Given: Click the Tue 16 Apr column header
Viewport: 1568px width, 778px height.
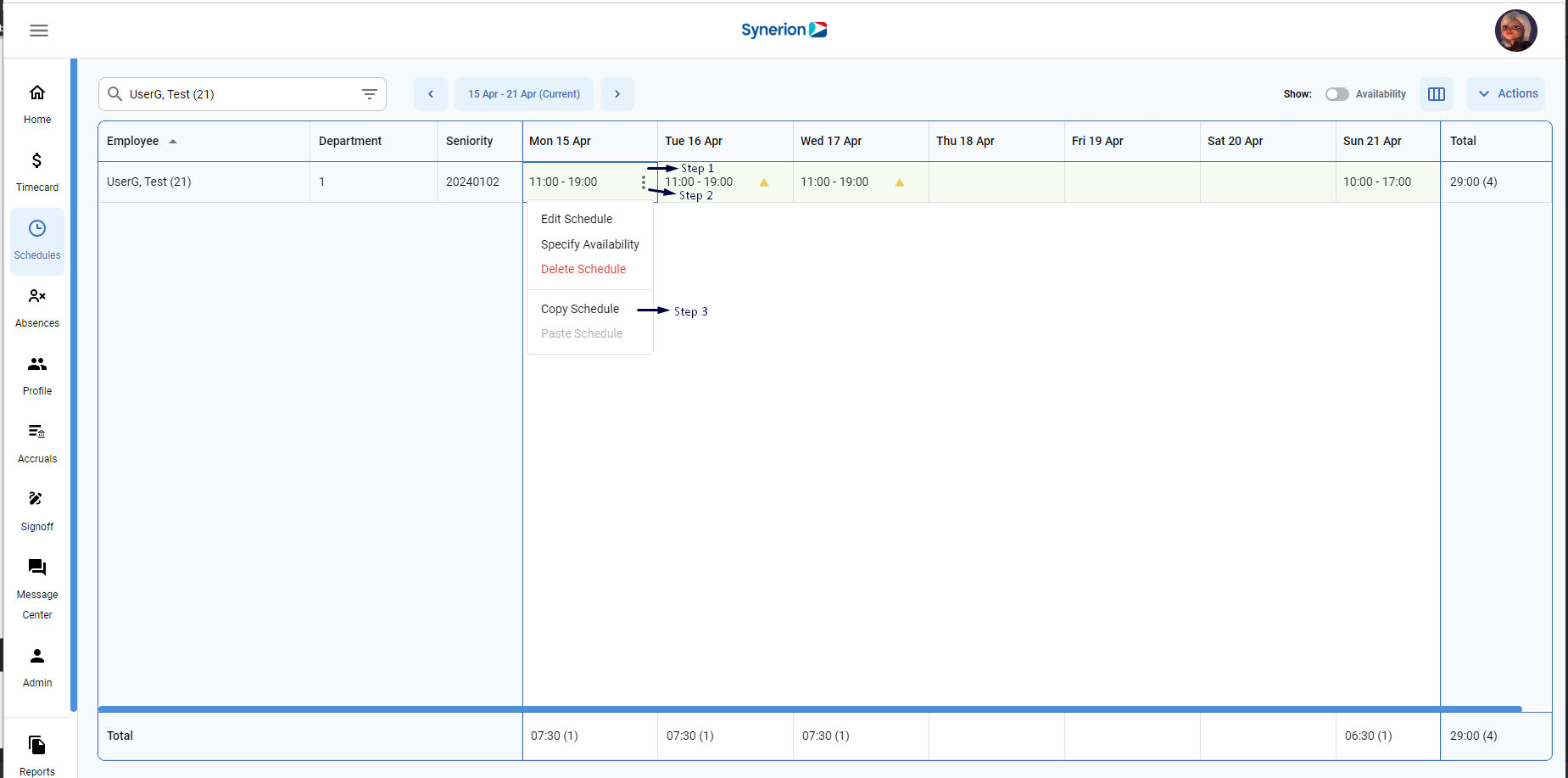Looking at the screenshot, I should 726,142.
